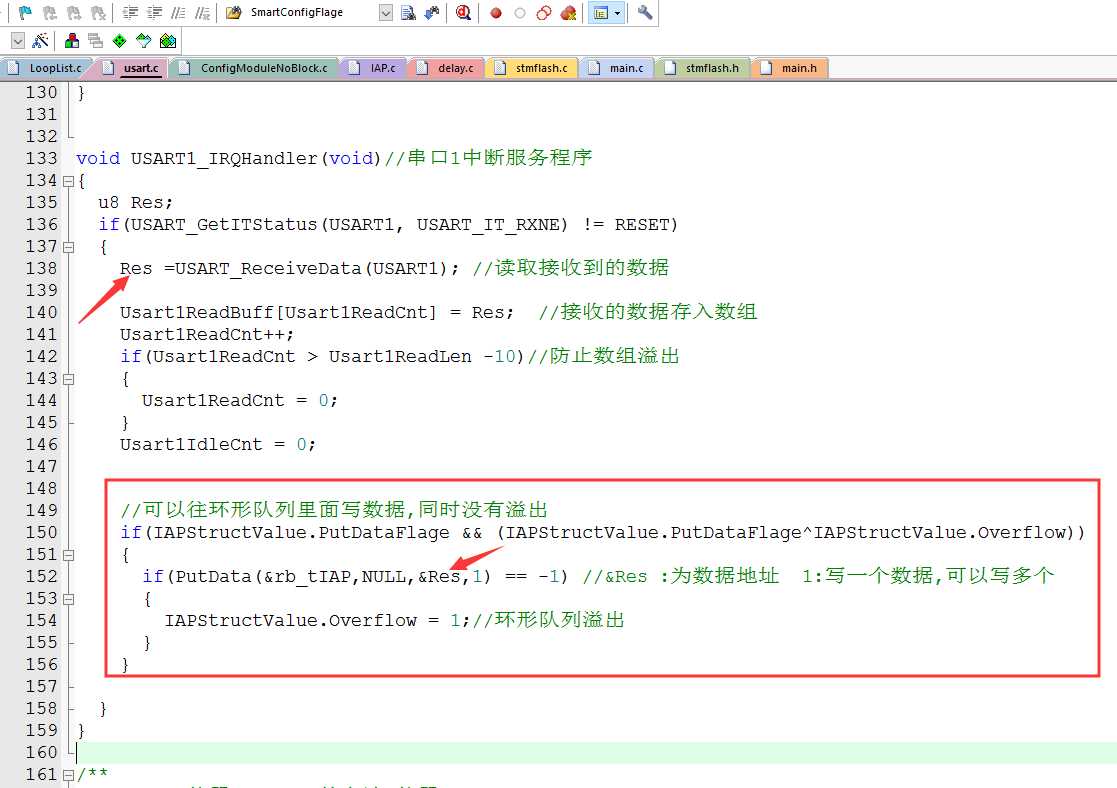Click on u8 Res declaration line 135
This screenshot has height=788, width=1117.
coord(135,202)
